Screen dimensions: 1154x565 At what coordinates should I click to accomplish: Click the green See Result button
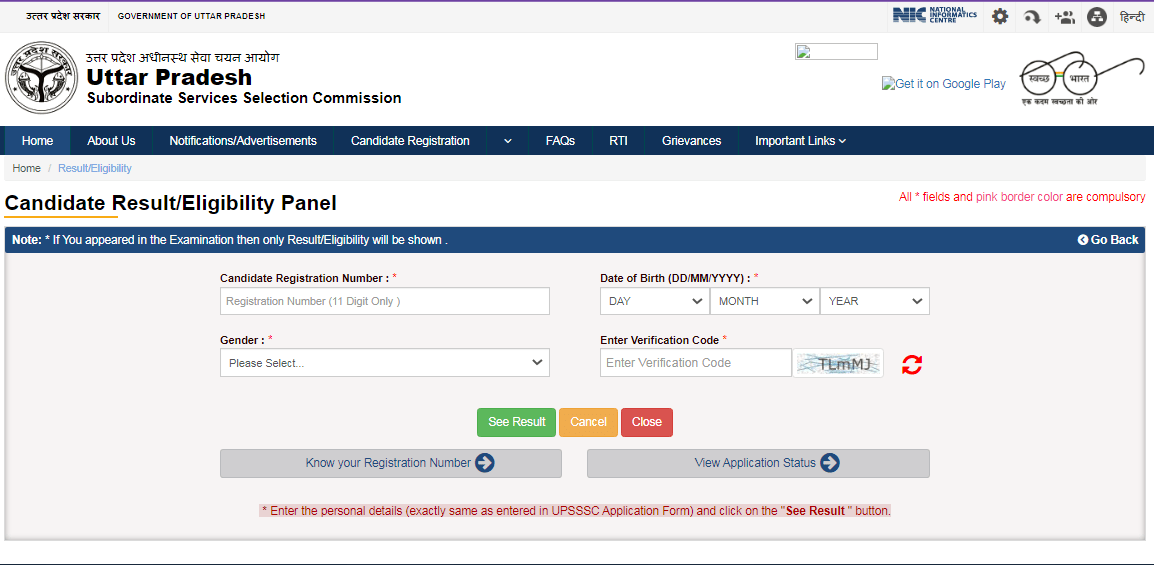tap(516, 422)
